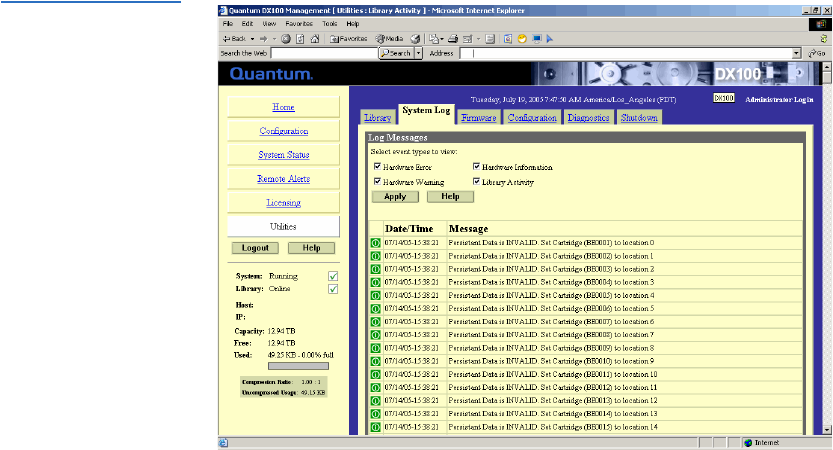The height and width of the screenshot is (450, 833).
Task: Click the IE page icon in status bar
Action: pos(224,443)
